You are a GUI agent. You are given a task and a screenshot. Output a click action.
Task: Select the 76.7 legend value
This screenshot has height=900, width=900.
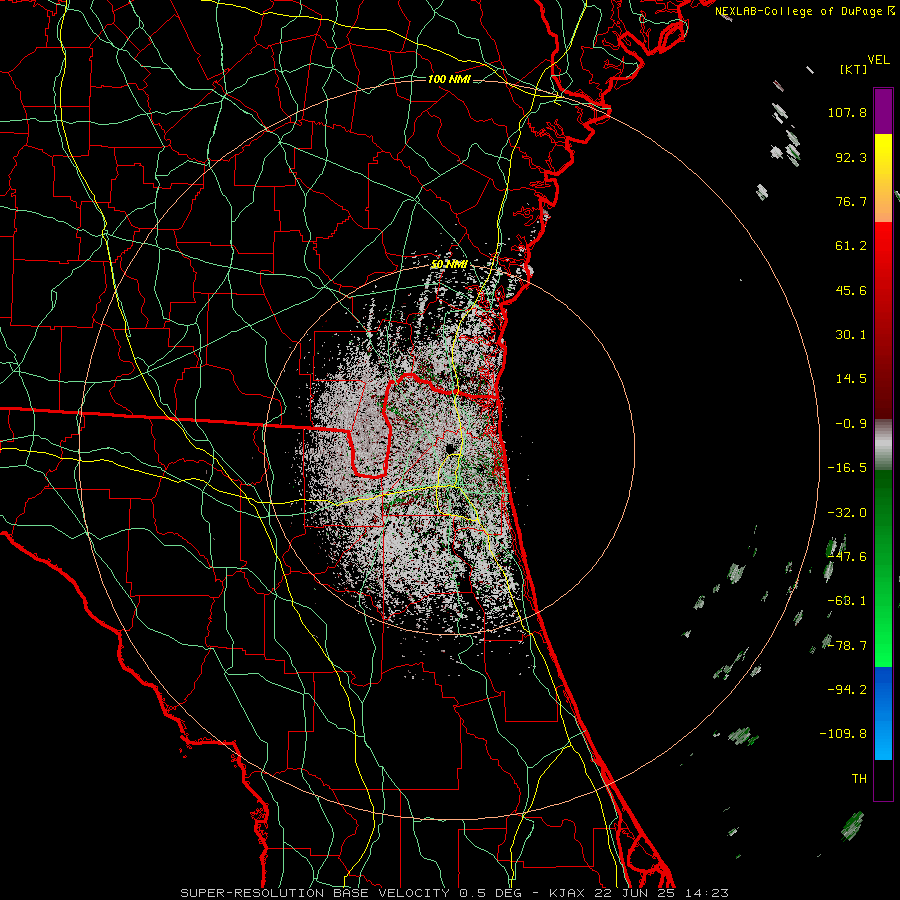[x=851, y=201]
